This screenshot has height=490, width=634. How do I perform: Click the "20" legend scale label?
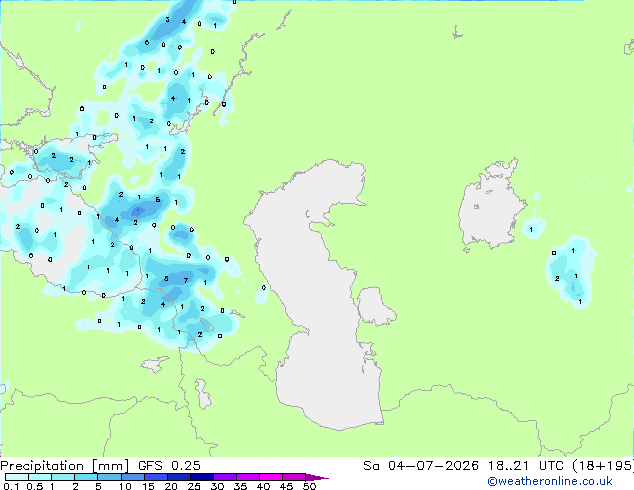click(x=171, y=486)
